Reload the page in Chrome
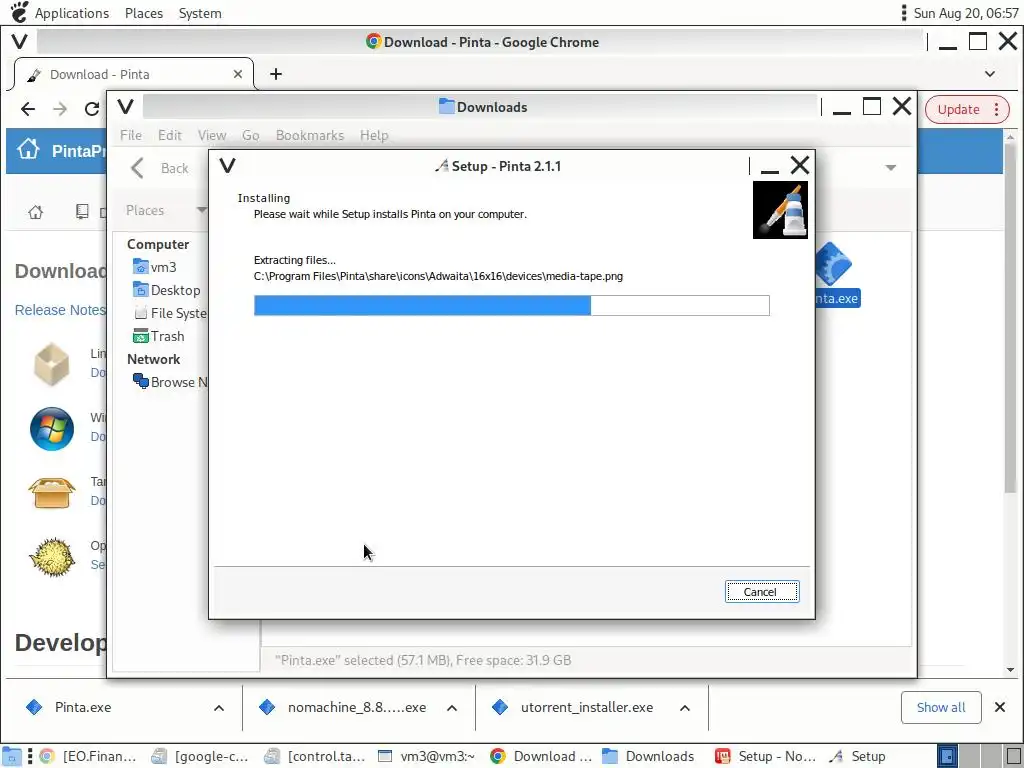 coord(92,109)
